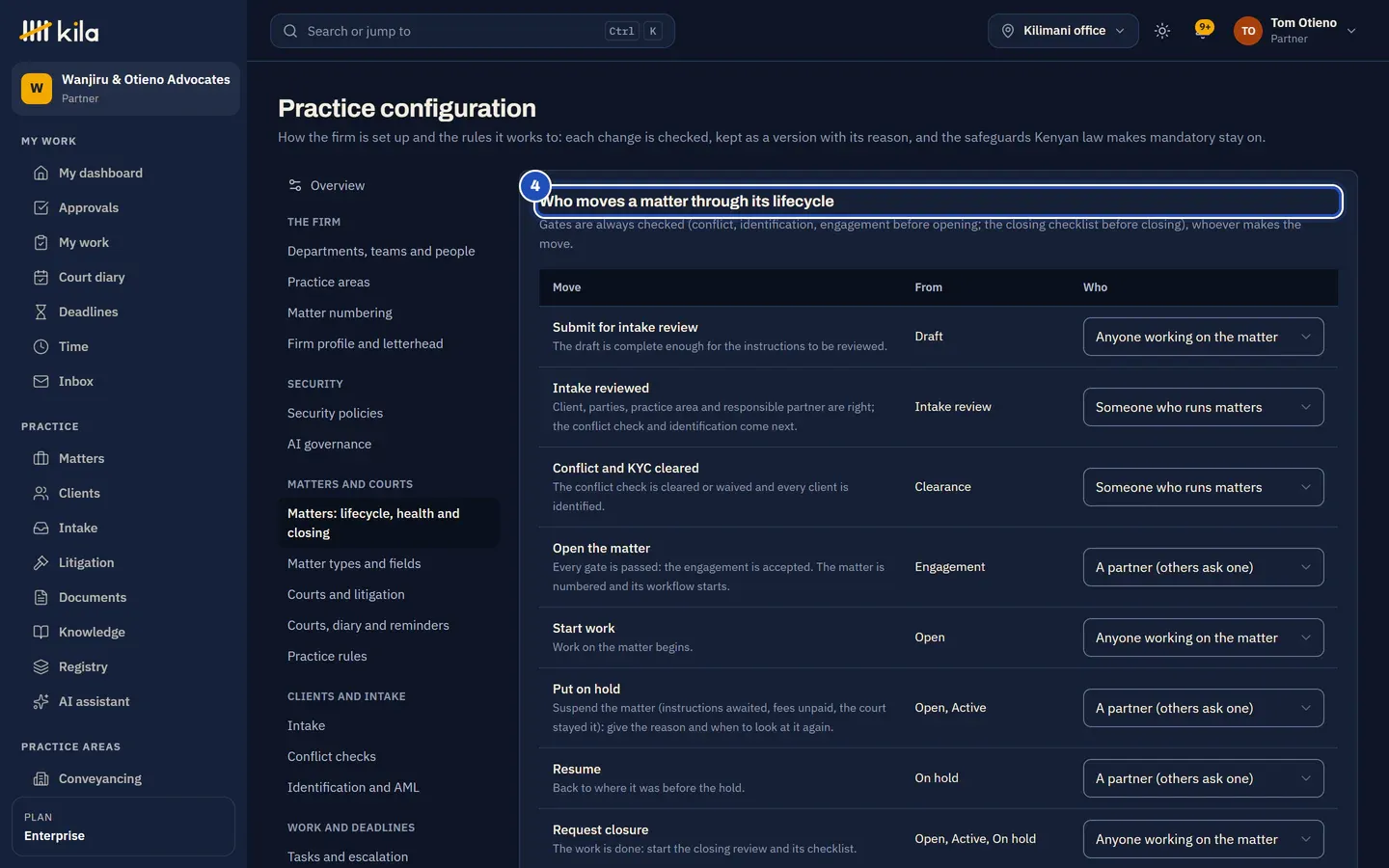Click the Approvals checkmark icon

[x=41, y=207]
